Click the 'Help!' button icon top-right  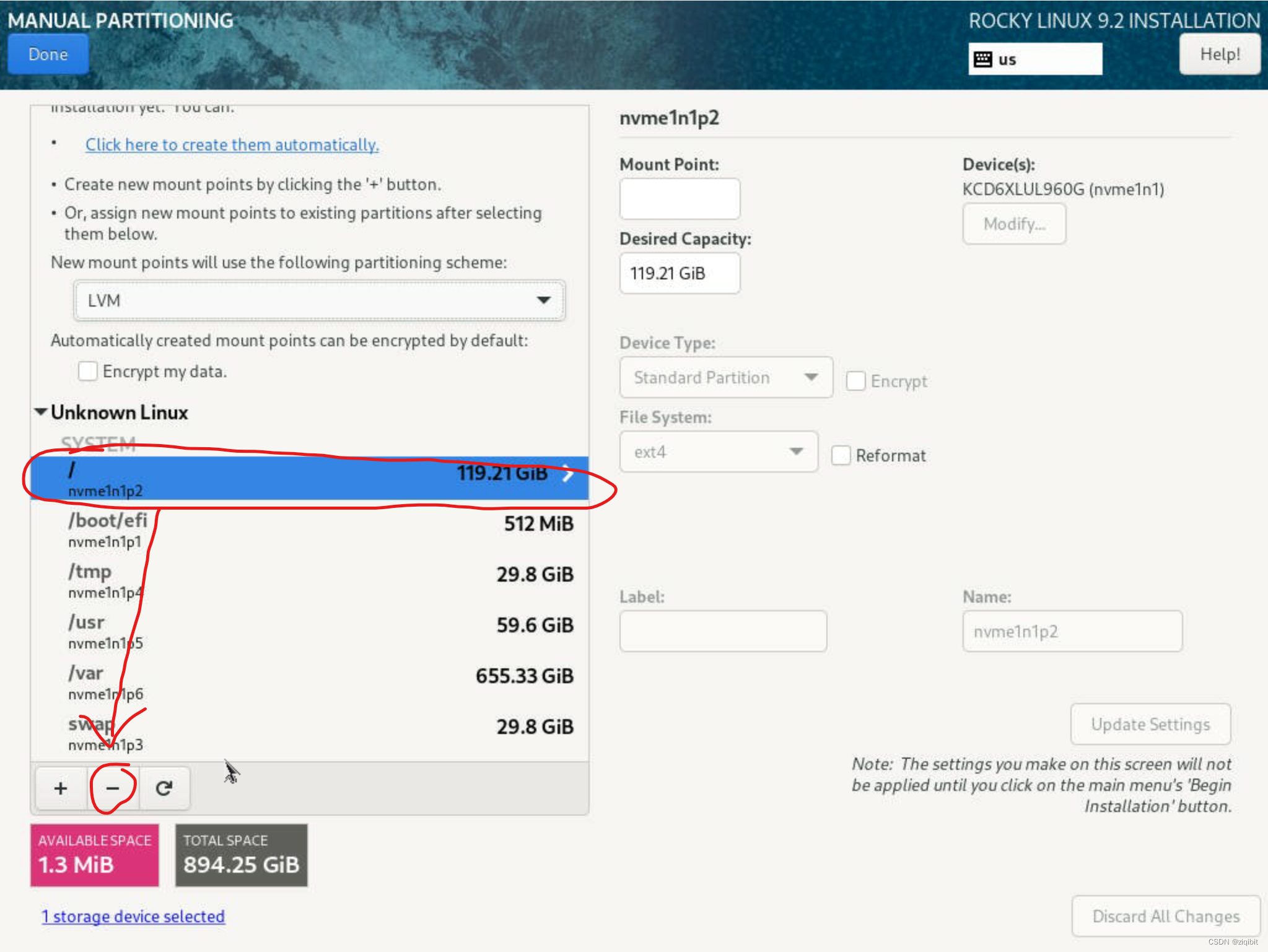1221,54
